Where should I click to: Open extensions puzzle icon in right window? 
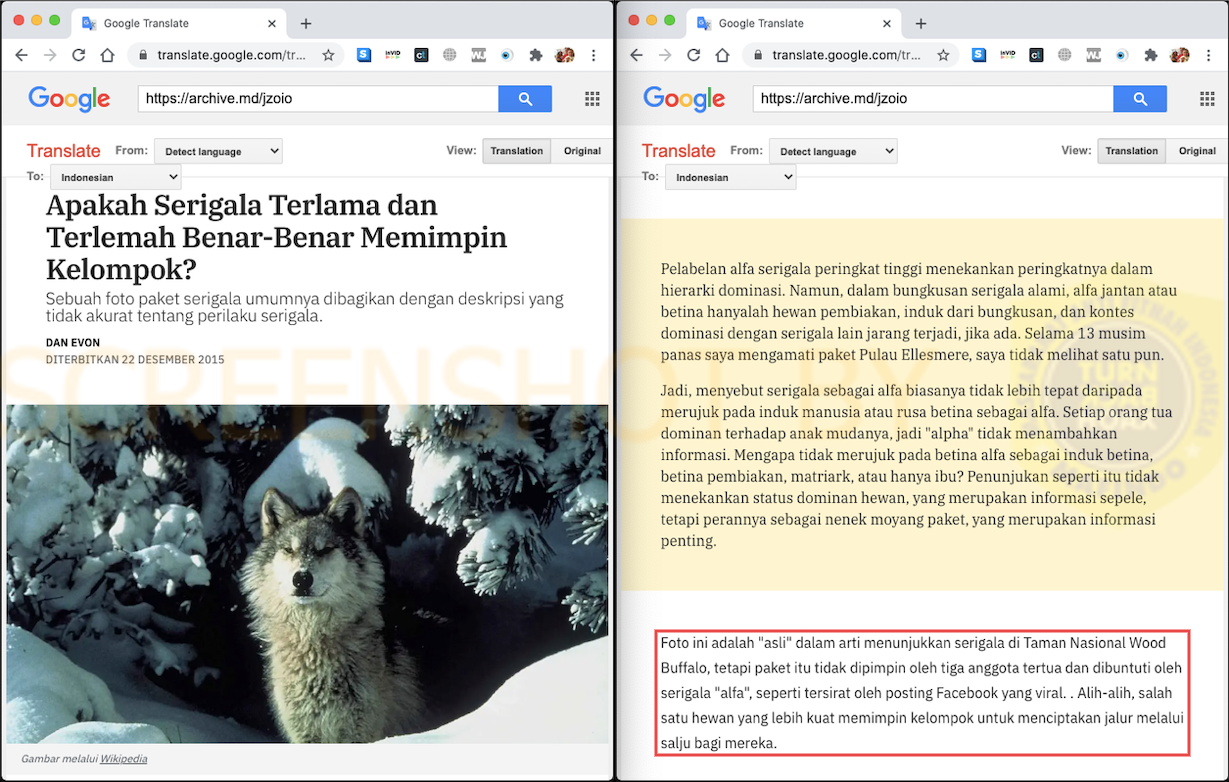pos(1151,55)
